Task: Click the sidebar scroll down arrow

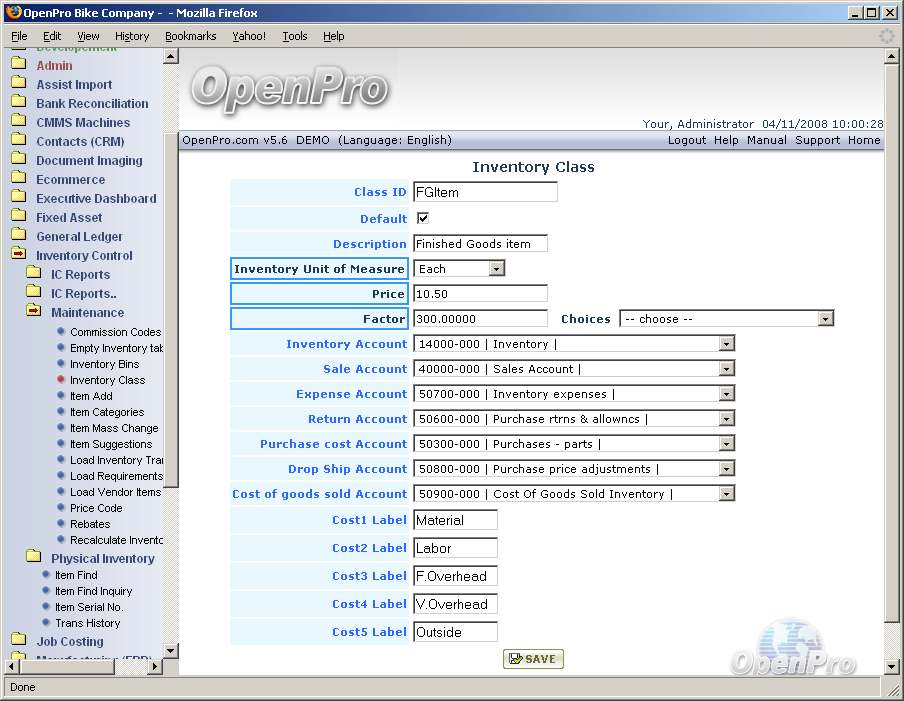Action: [170, 651]
